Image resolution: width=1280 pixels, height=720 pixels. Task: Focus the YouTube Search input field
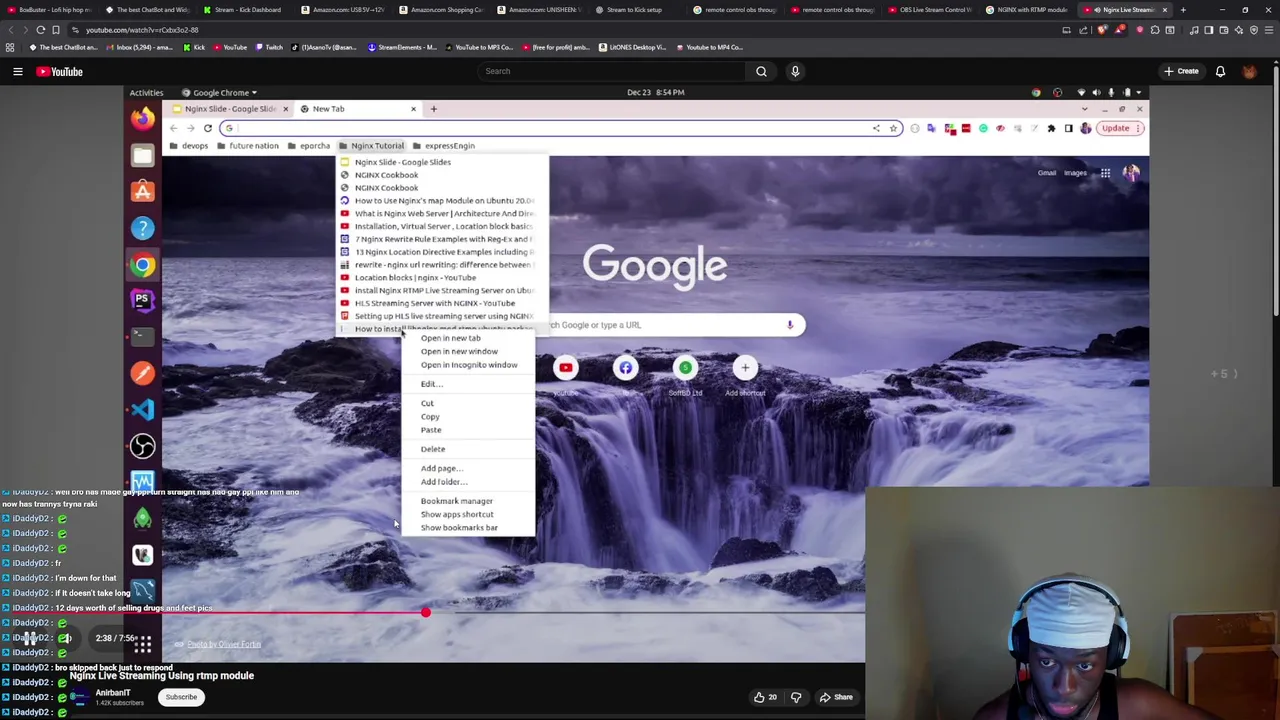coord(610,71)
